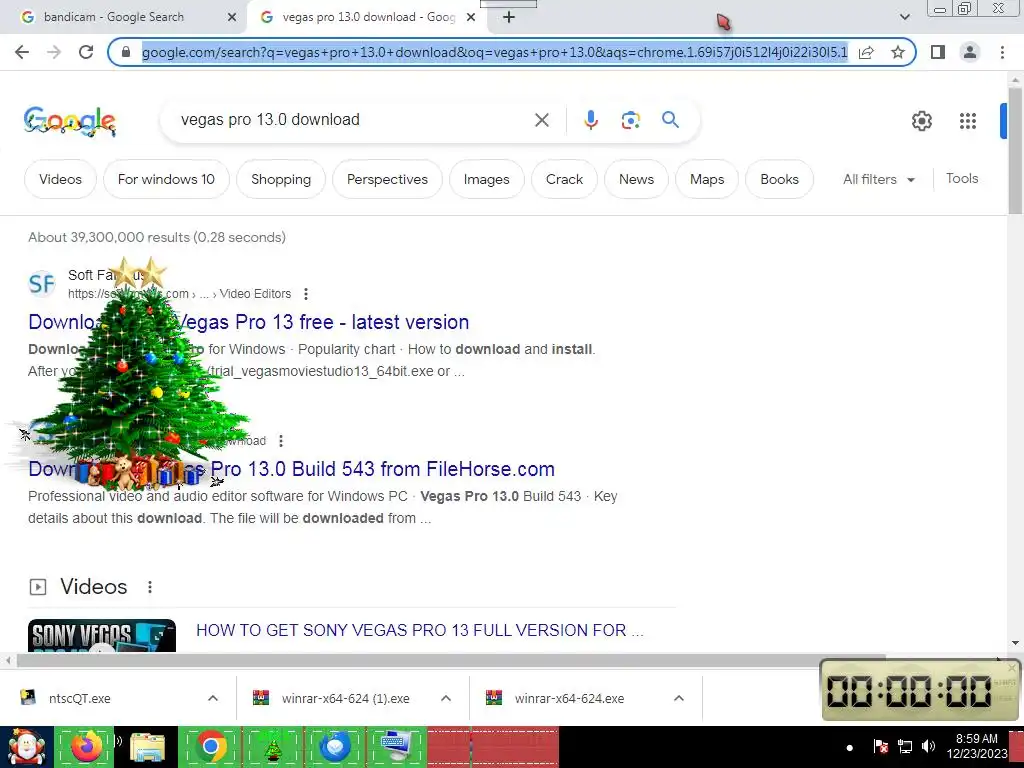Screen dimensions: 1024x768
Task: Go back to the previous page
Action: (x=22, y=52)
